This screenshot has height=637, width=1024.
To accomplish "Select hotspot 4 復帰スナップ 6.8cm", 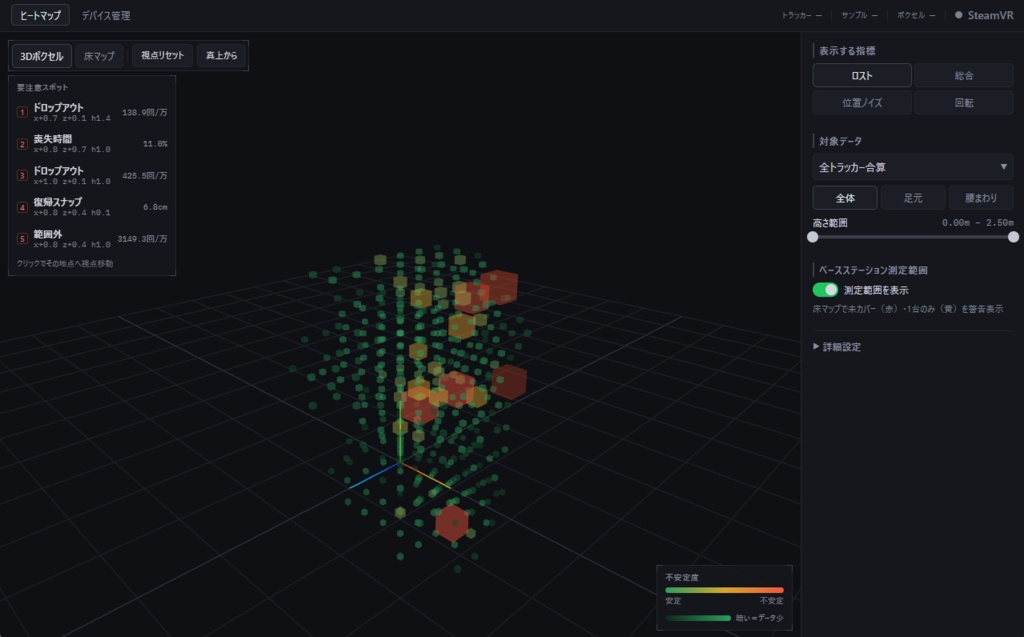I will (92, 207).
